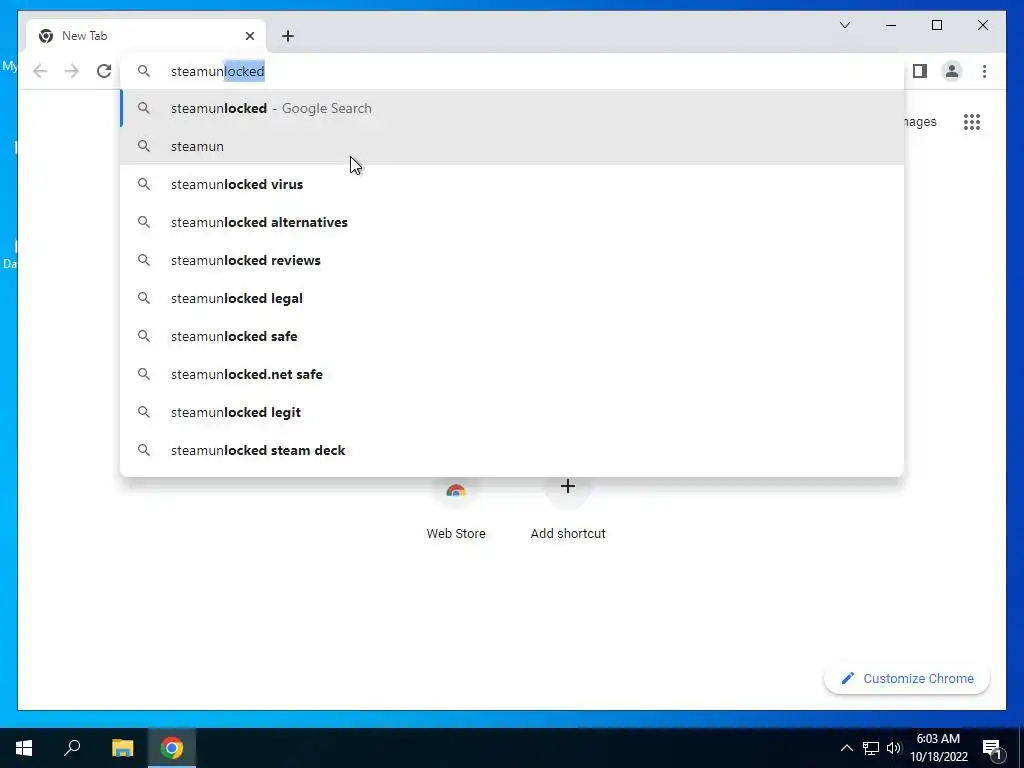Reload the page with the refresh icon

(x=104, y=71)
